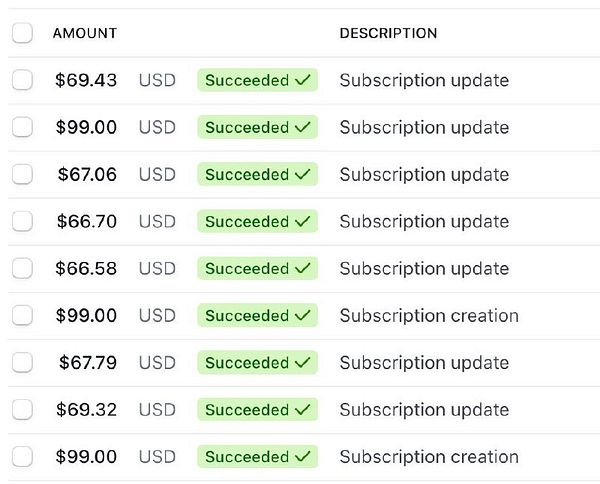The width and height of the screenshot is (600, 484).
Task: Click the USD currency label beside $67.79
Action: (x=157, y=363)
